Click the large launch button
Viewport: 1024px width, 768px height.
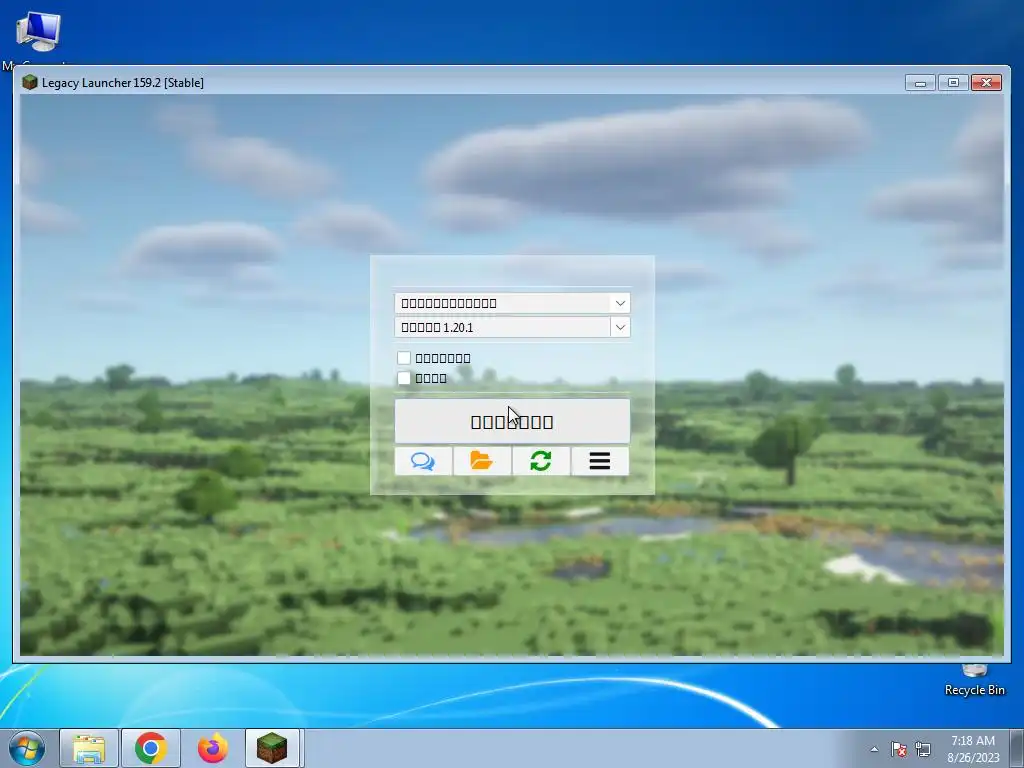pos(512,421)
